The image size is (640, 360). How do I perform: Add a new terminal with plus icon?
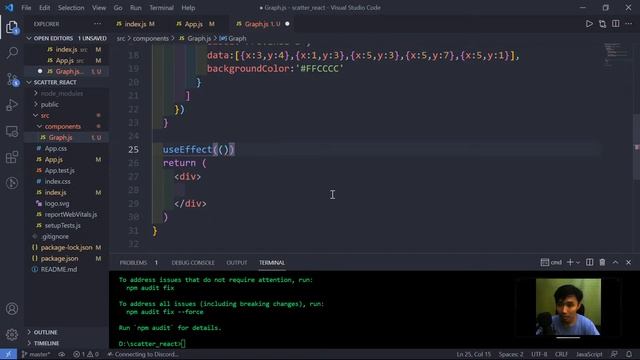tap(570, 262)
